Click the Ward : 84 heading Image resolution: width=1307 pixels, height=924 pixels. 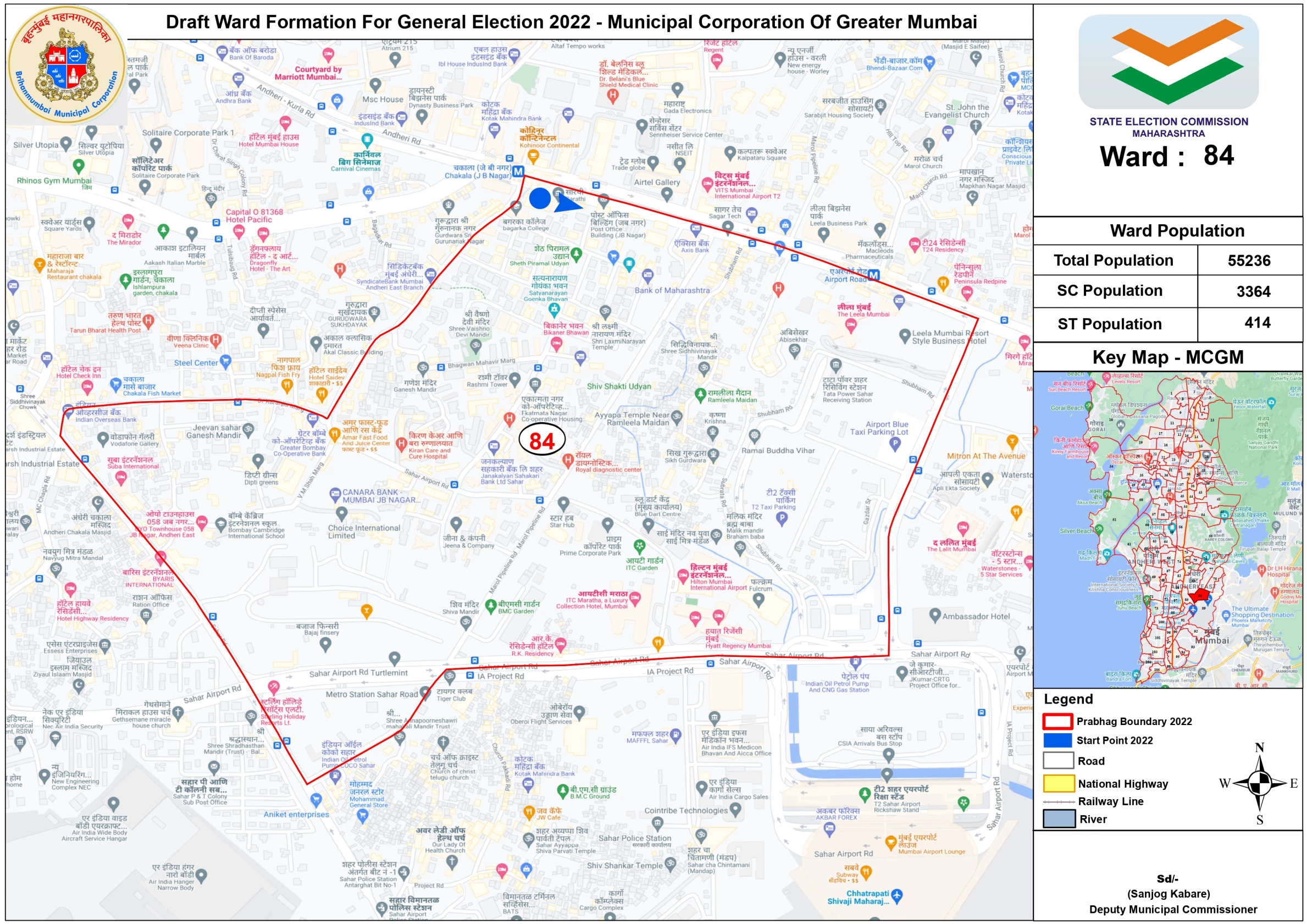(x=1167, y=156)
